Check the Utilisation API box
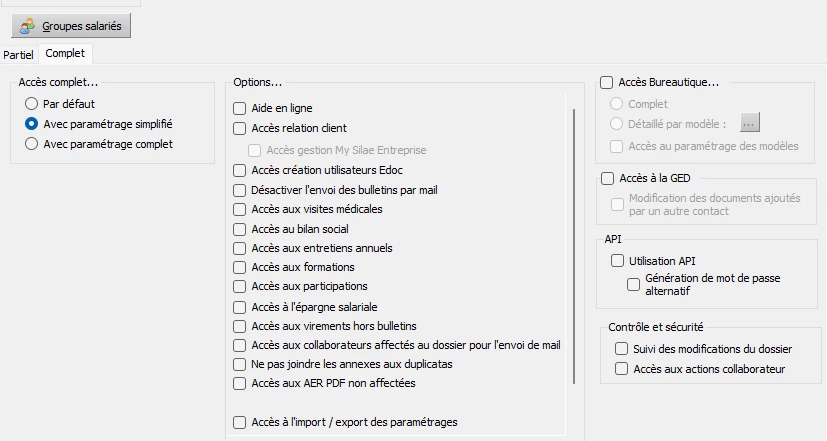The width and height of the screenshot is (827, 441). (x=616, y=261)
